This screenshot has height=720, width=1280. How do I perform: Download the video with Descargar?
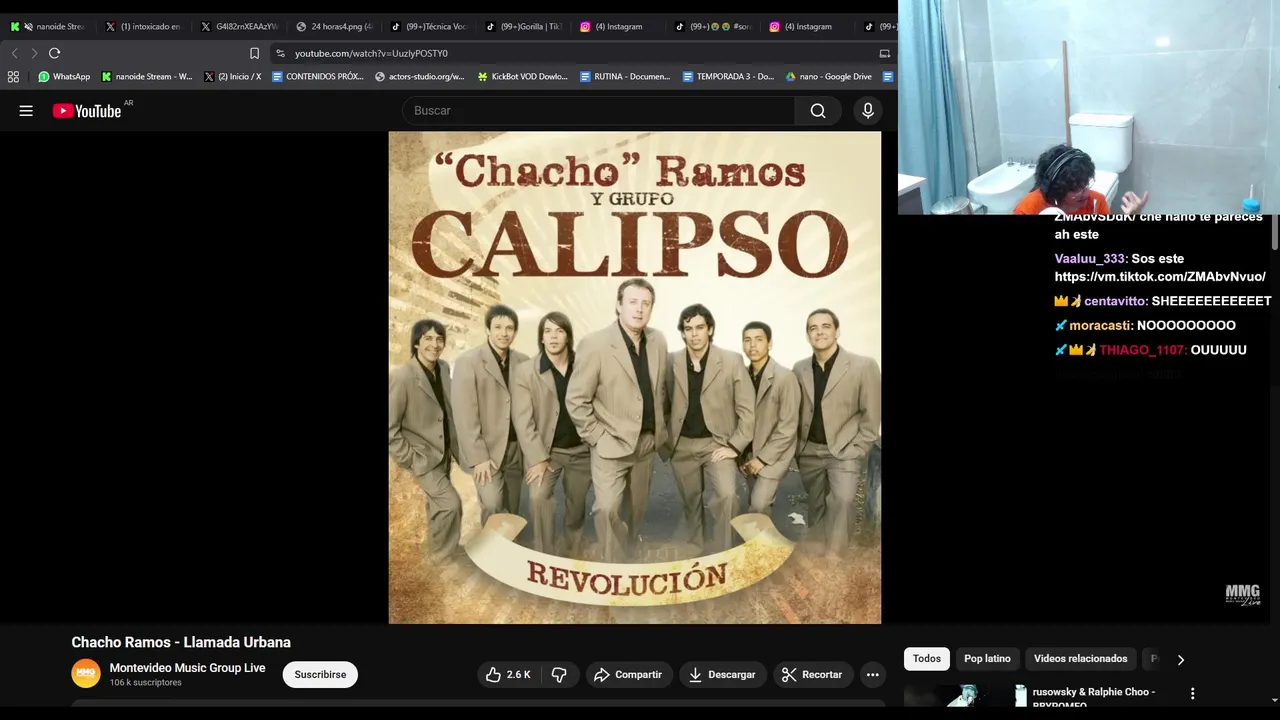[x=722, y=675]
